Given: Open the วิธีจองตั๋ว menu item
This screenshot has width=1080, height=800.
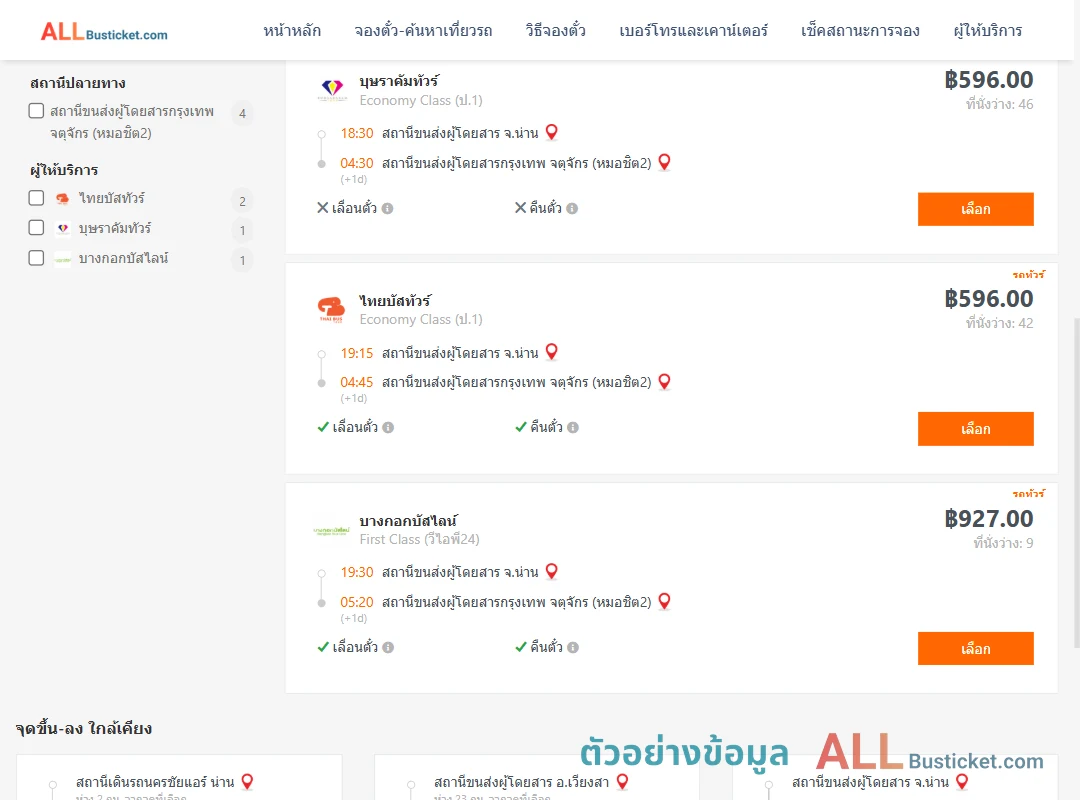Looking at the screenshot, I should point(555,31).
